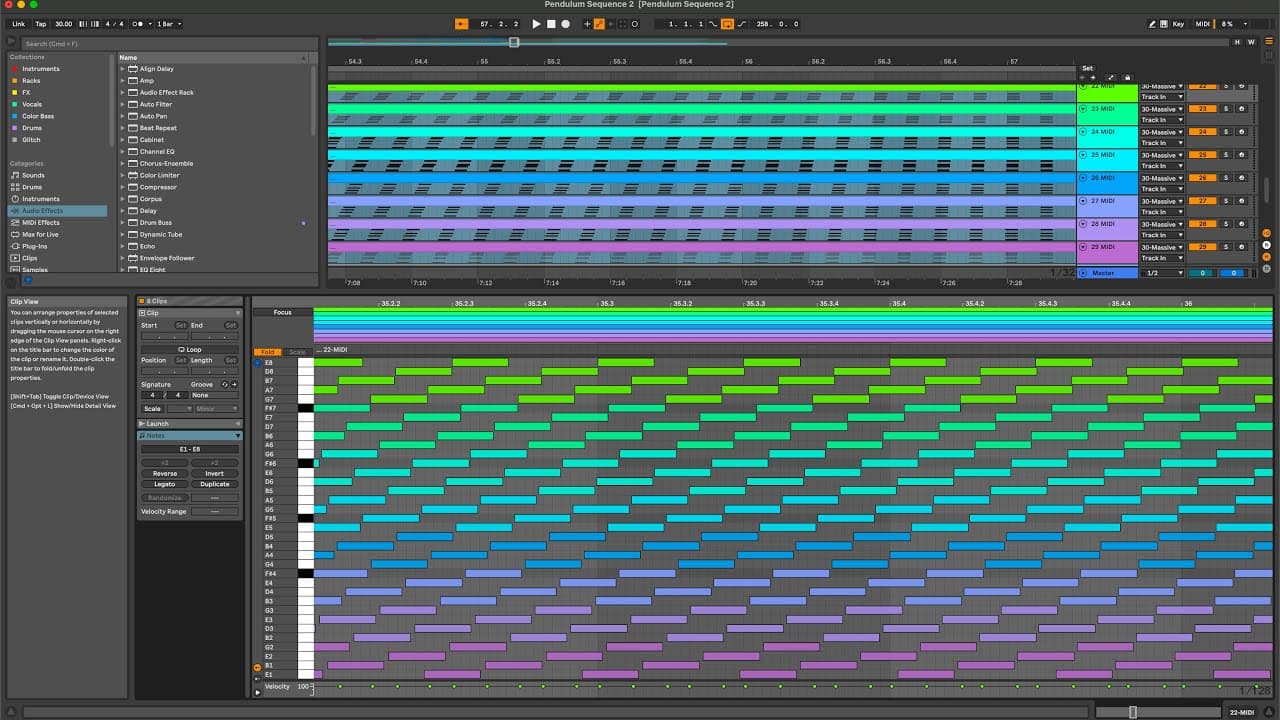Expand the Auto Filter device folder
The image size is (1280, 720).
(x=123, y=104)
